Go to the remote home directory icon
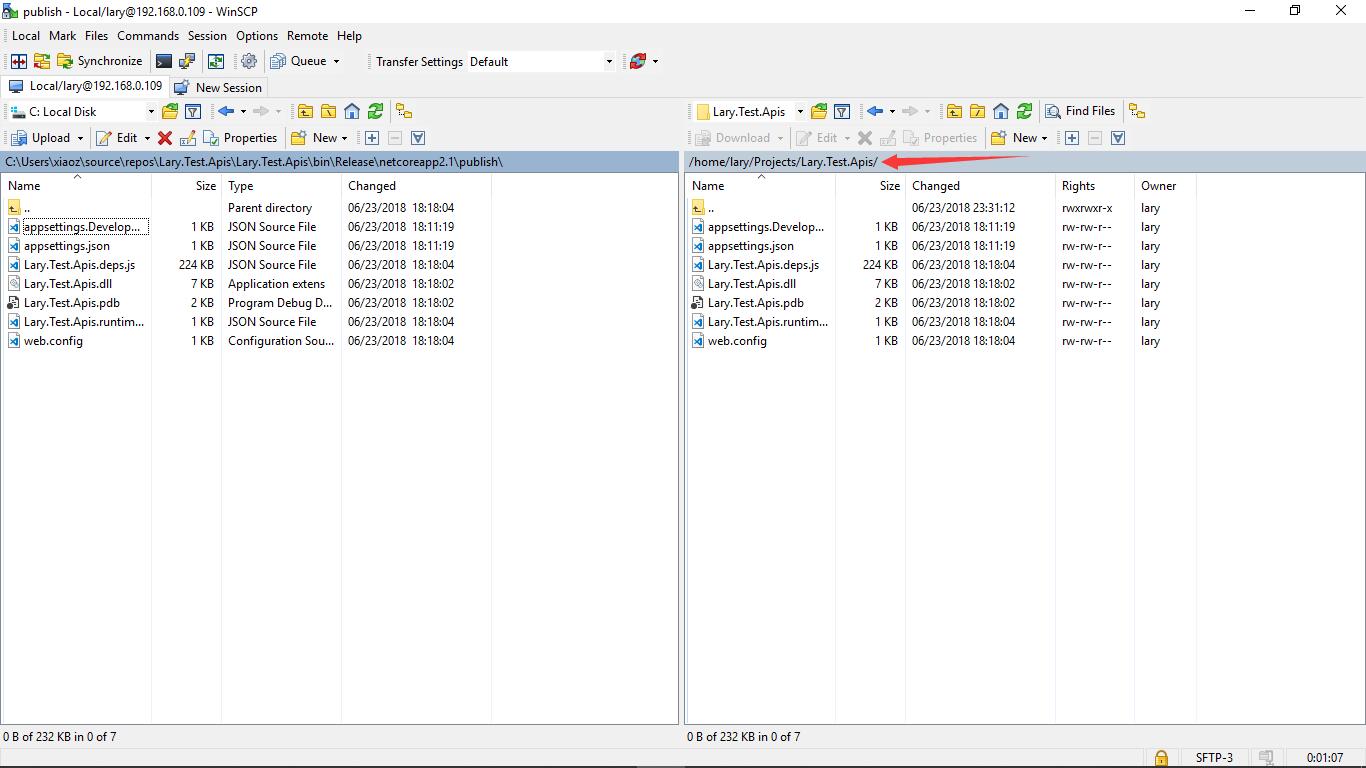The height and width of the screenshot is (768, 1366). (x=1001, y=111)
